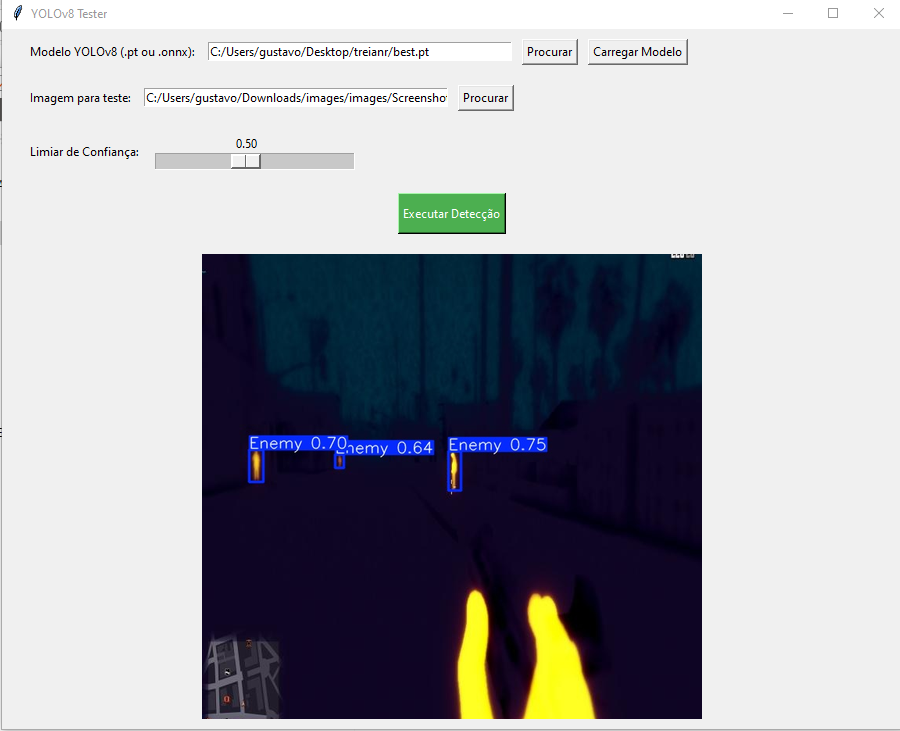Click the minimap in the detection image
The width and height of the screenshot is (900, 731).
[242, 676]
